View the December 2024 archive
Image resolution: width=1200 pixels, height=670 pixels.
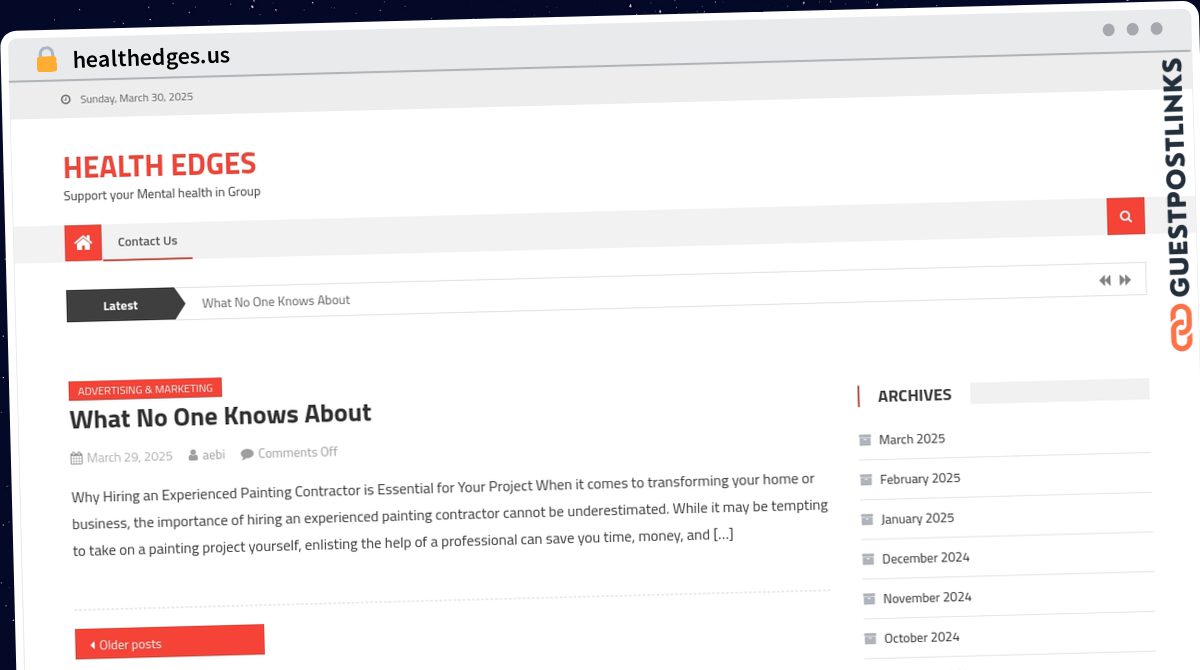(x=925, y=558)
